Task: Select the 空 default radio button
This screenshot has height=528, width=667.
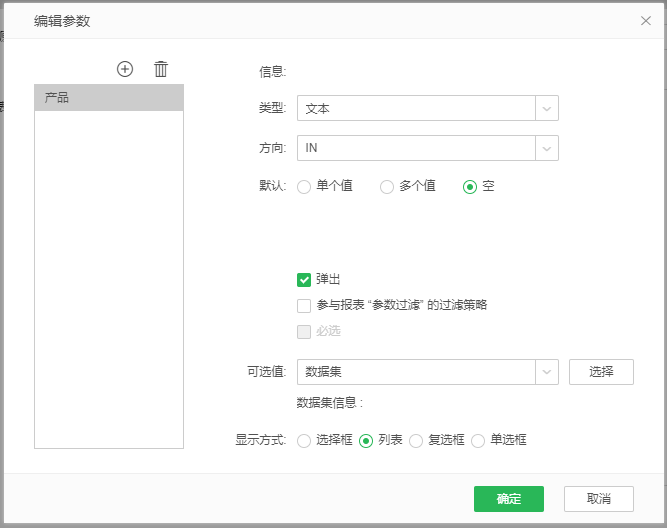Action: click(470, 187)
